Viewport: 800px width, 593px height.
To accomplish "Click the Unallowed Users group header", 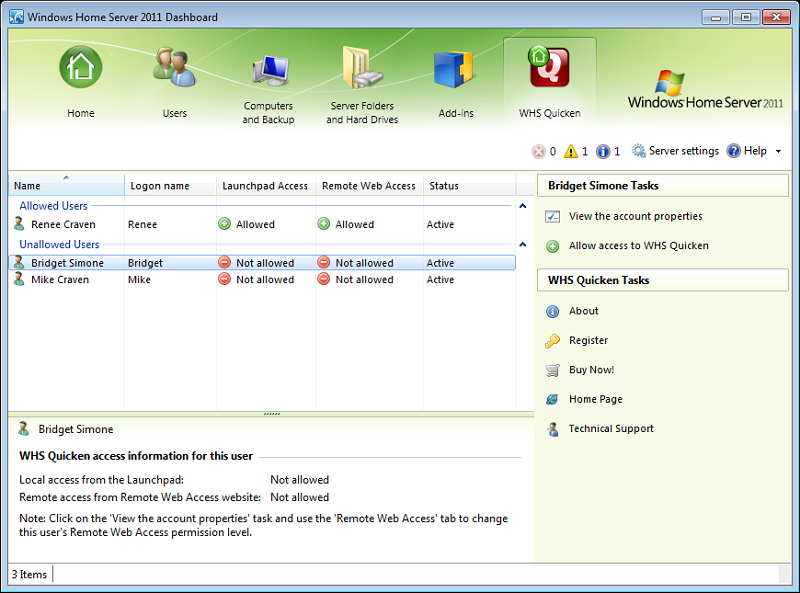I will tap(59, 245).
